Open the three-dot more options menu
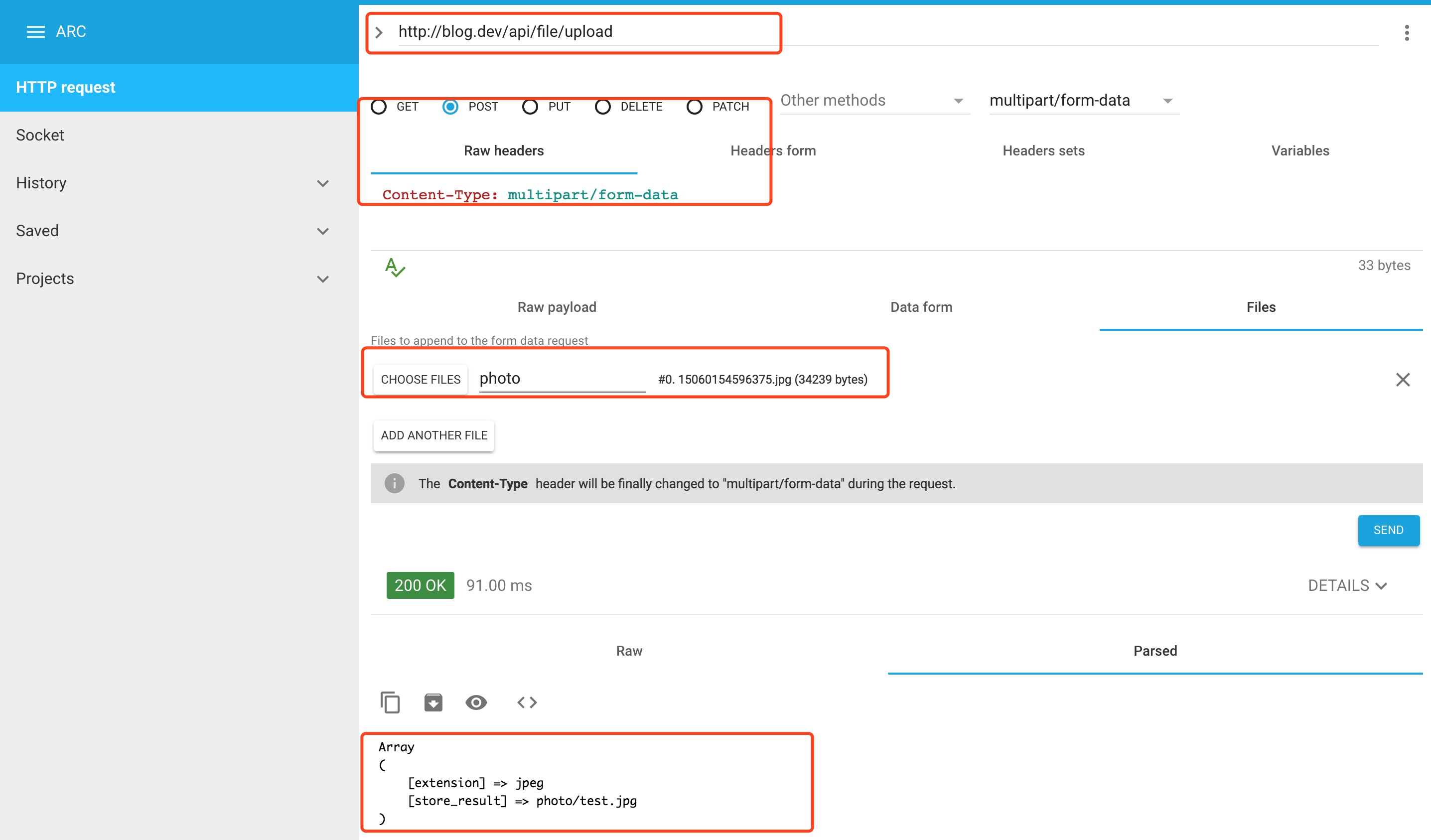 point(1407,32)
